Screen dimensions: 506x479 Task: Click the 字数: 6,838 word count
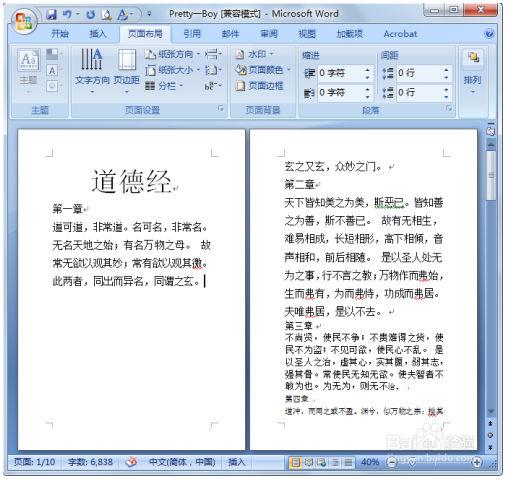(x=90, y=462)
